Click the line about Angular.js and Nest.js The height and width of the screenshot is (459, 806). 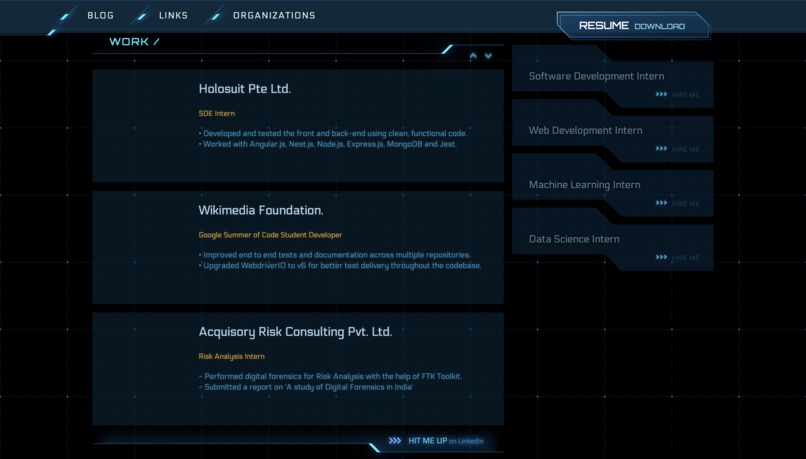point(327,144)
